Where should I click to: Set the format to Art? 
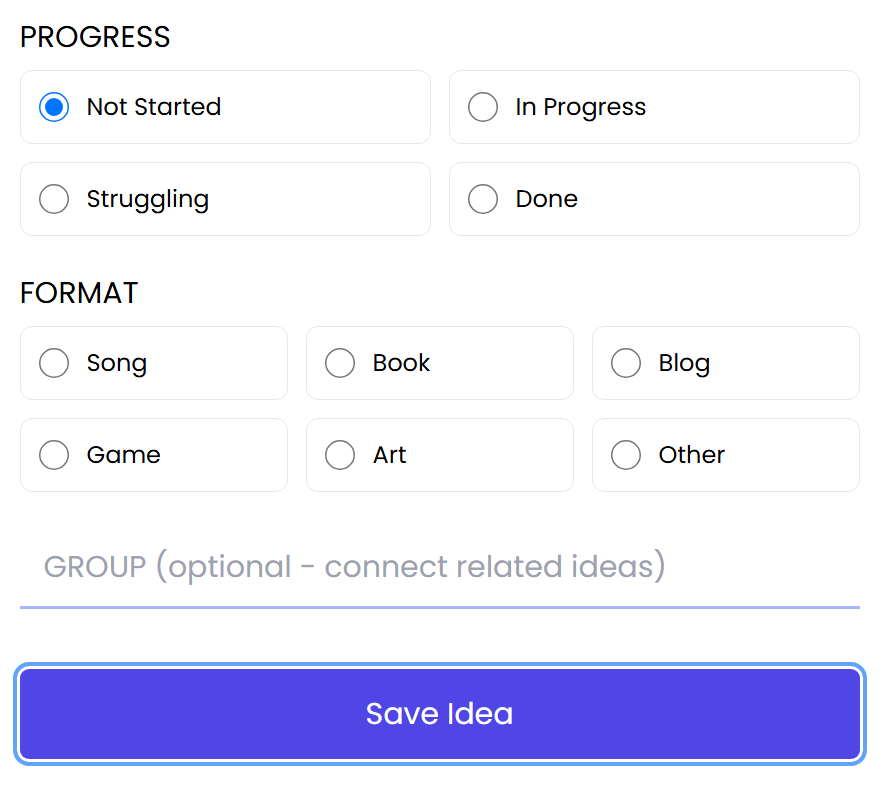[340, 455]
